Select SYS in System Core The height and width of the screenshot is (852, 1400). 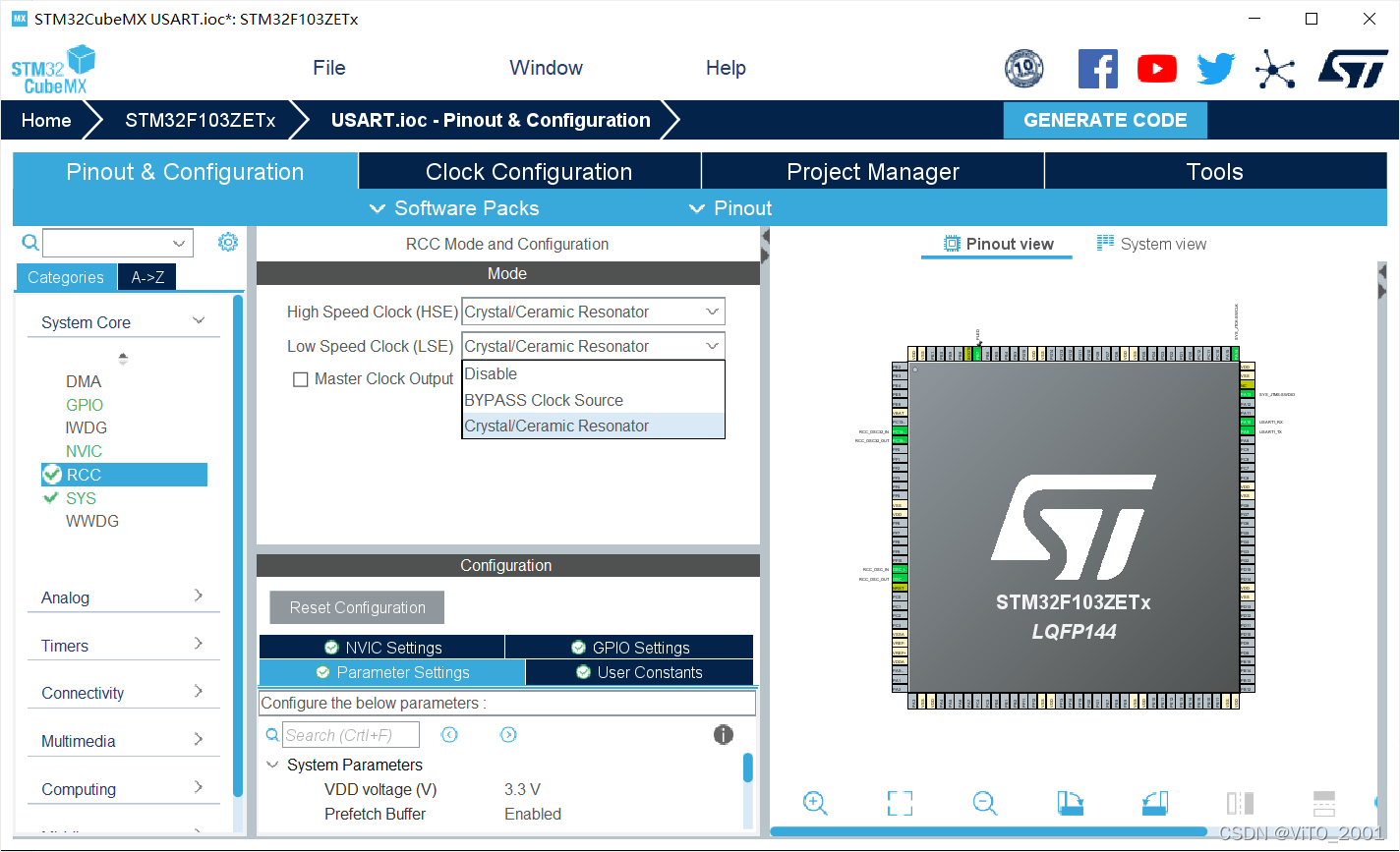81,498
